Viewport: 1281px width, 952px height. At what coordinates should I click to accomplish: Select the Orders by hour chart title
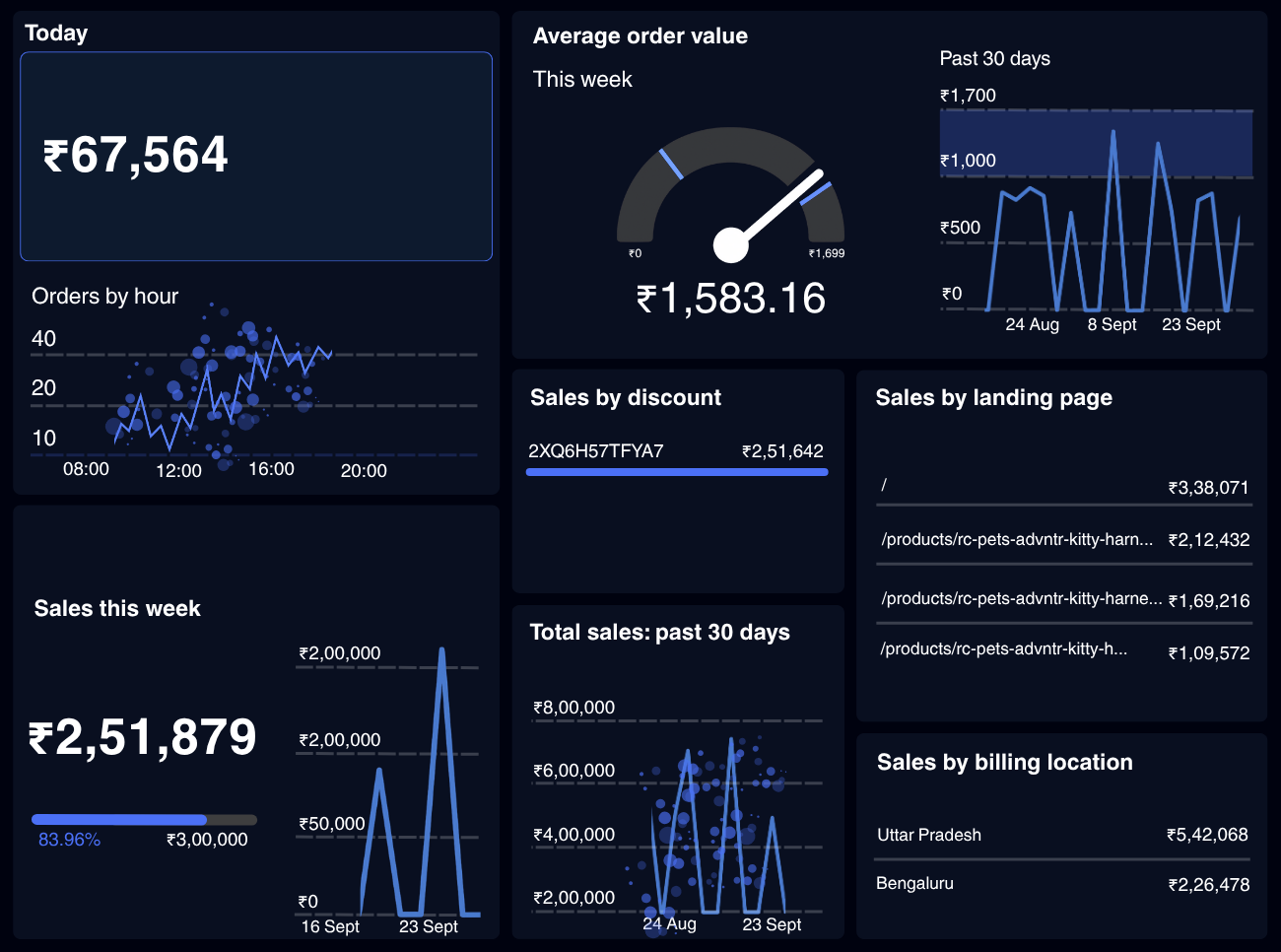[x=104, y=296]
